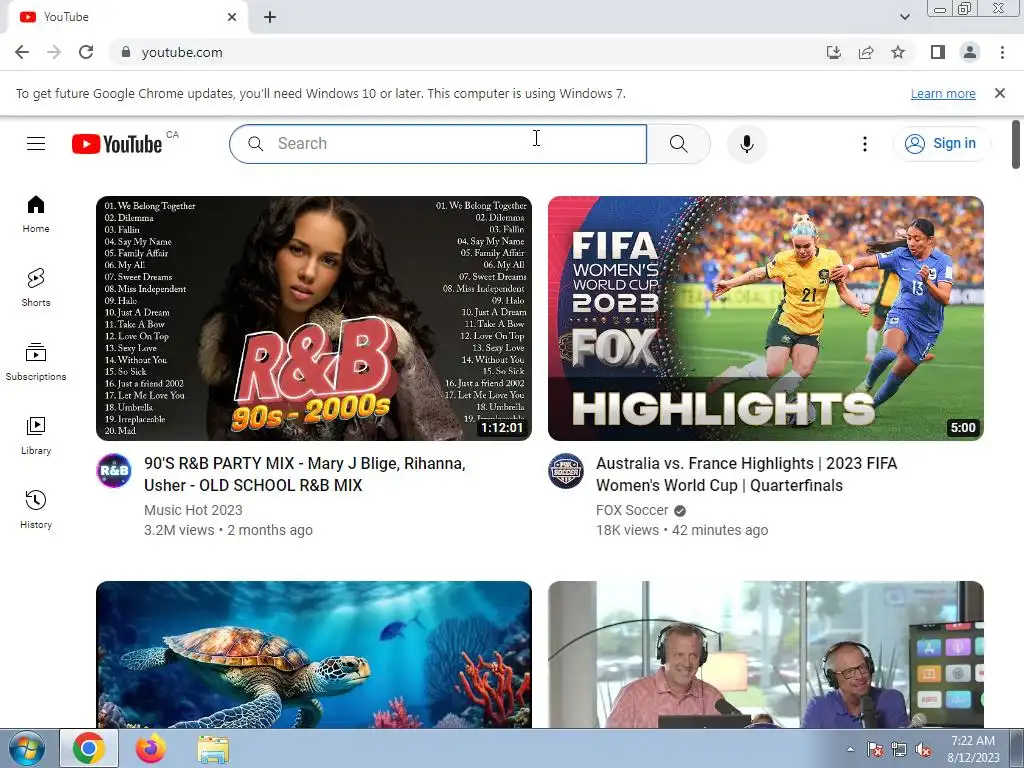Image resolution: width=1024 pixels, height=768 pixels.
Task: Click into the Search input field
Action: point(438,144)
